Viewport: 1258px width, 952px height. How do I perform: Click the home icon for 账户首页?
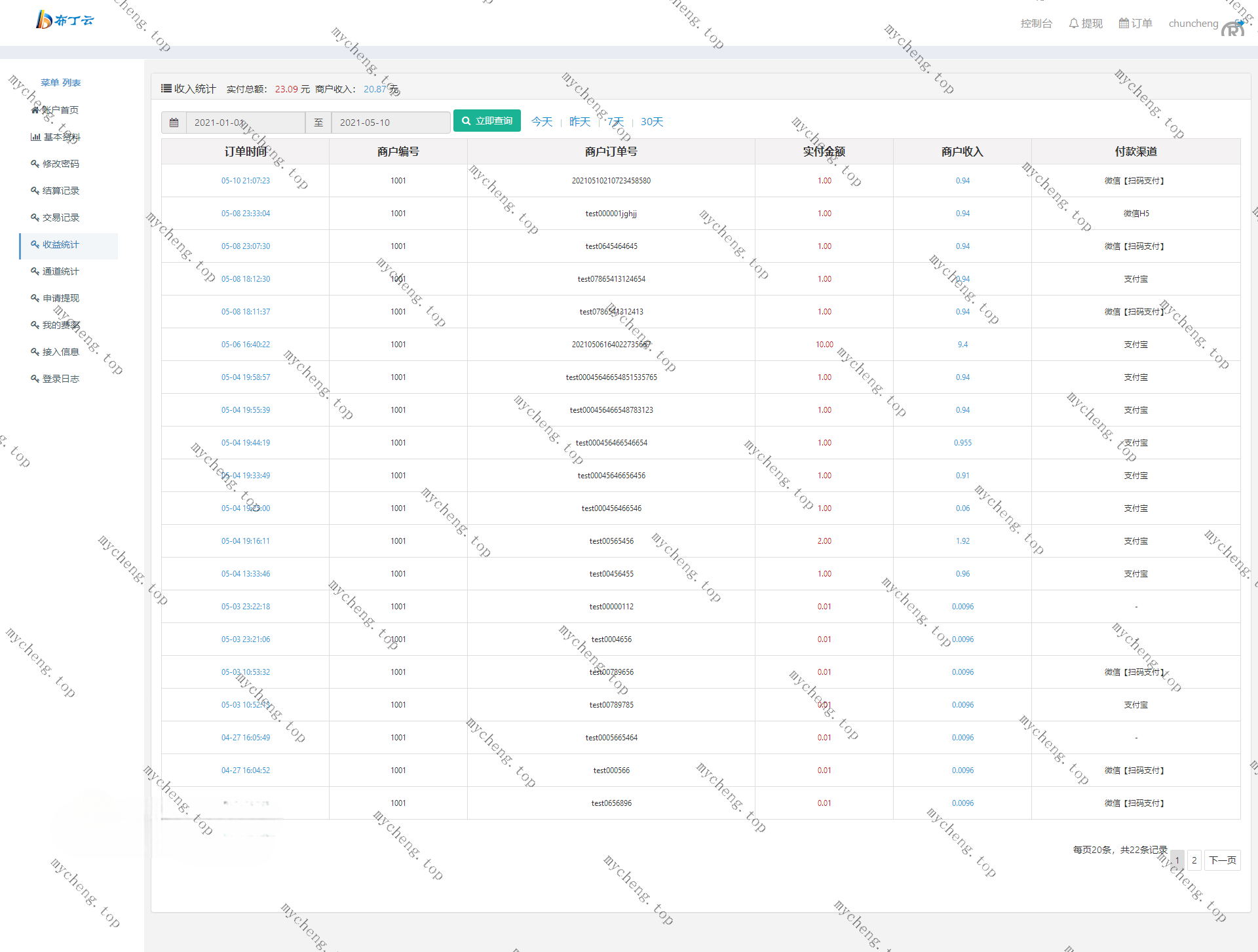pyautogui.click(x=35, y=110)
